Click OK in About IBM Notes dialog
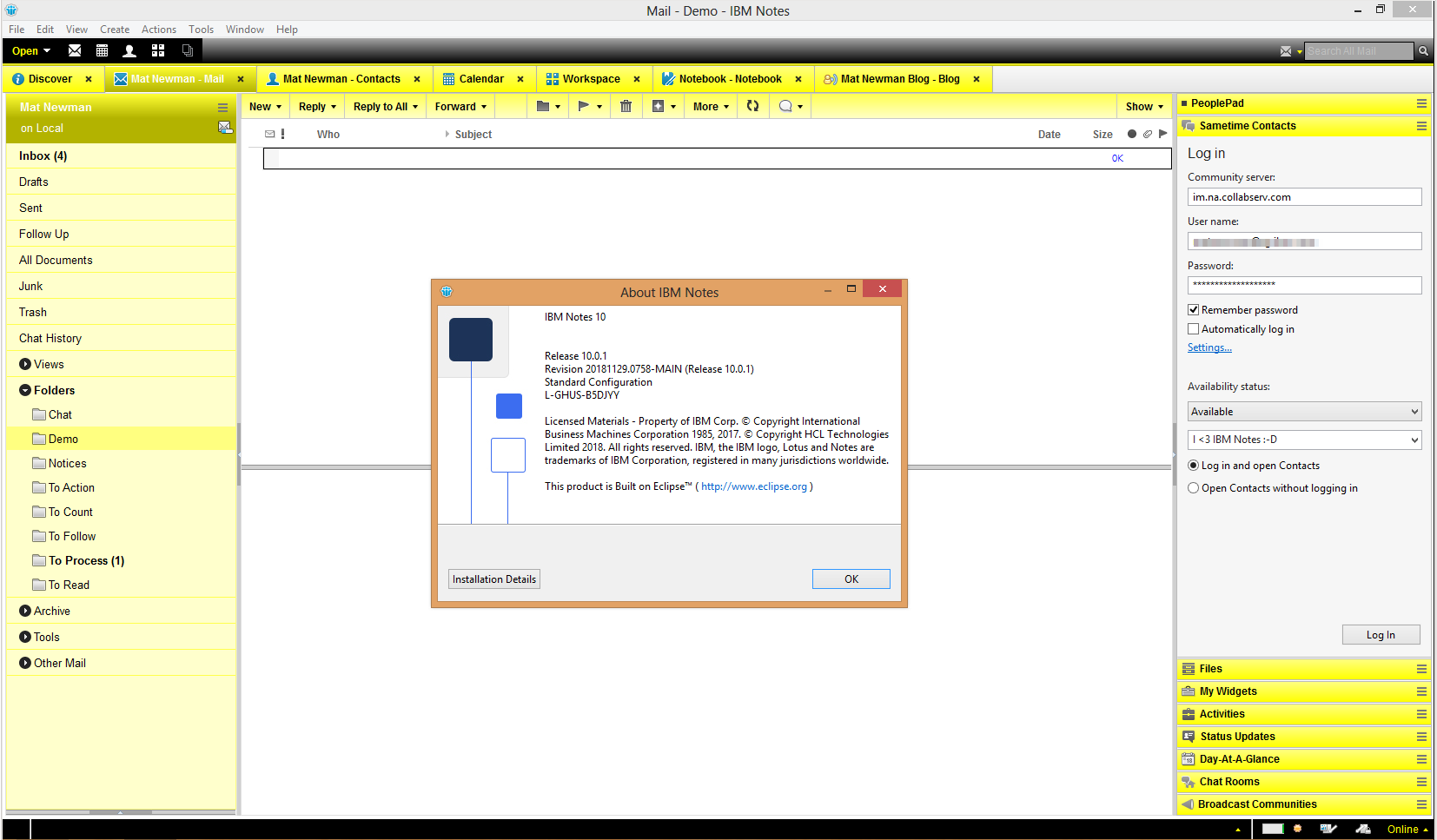1437x840 pixels. (851, 579)
